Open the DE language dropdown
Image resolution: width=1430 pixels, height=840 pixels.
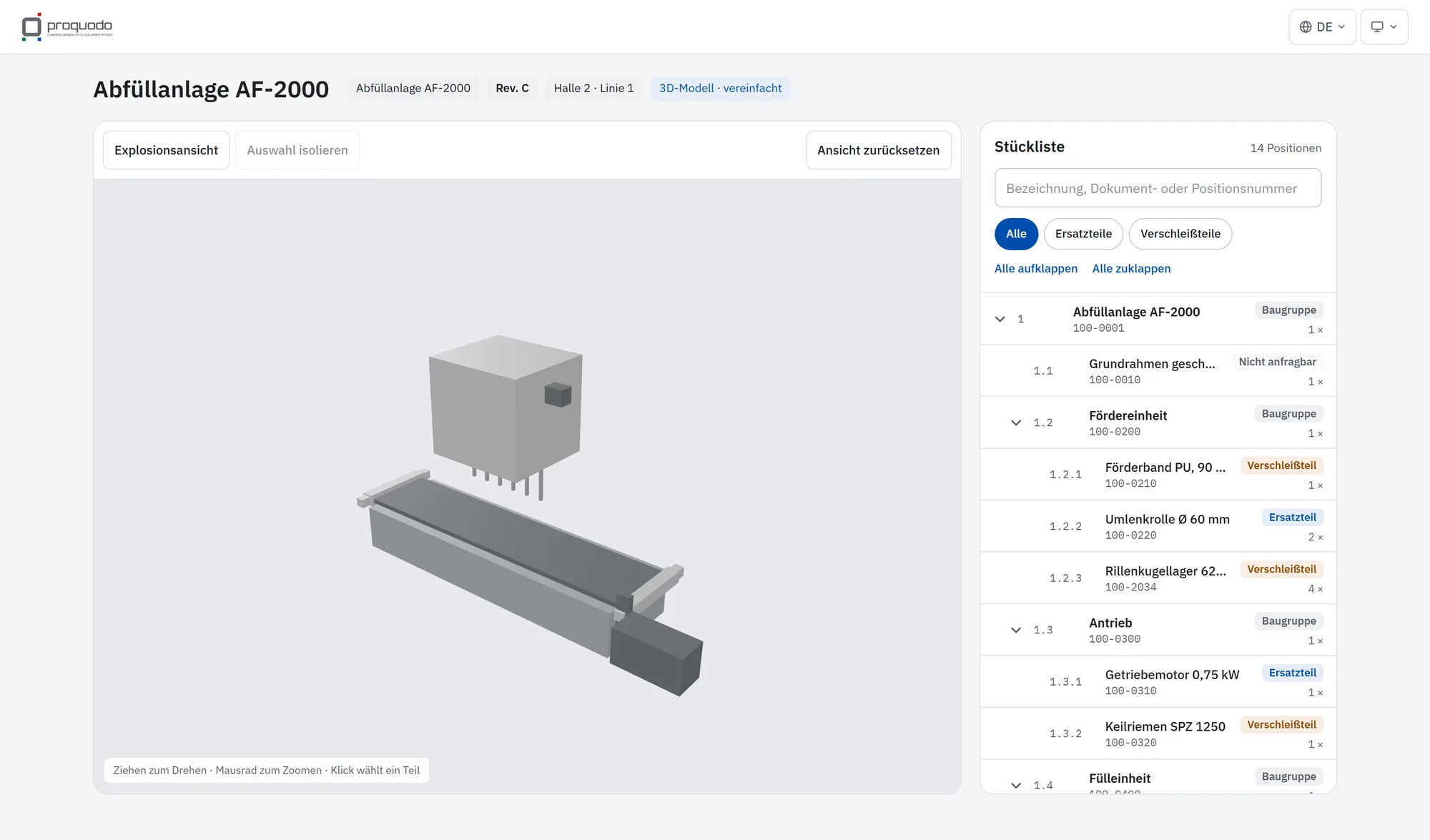click(x=1322, y=26)
